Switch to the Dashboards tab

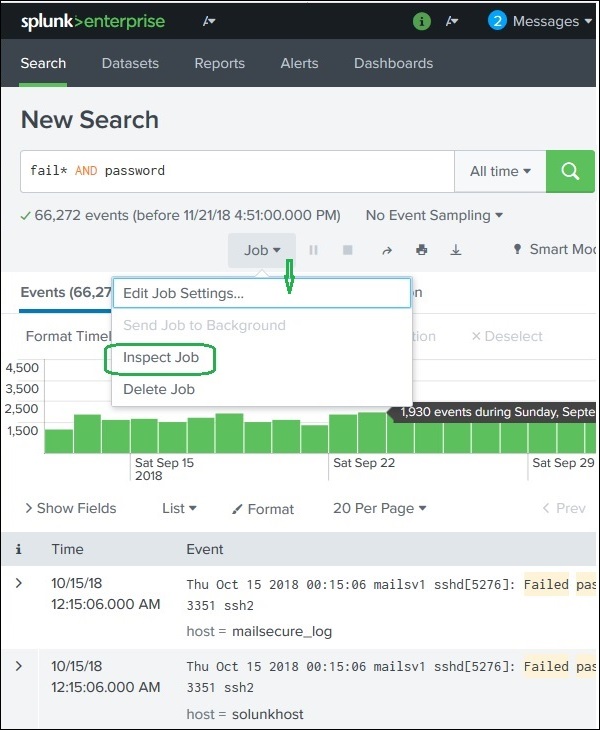393,63
